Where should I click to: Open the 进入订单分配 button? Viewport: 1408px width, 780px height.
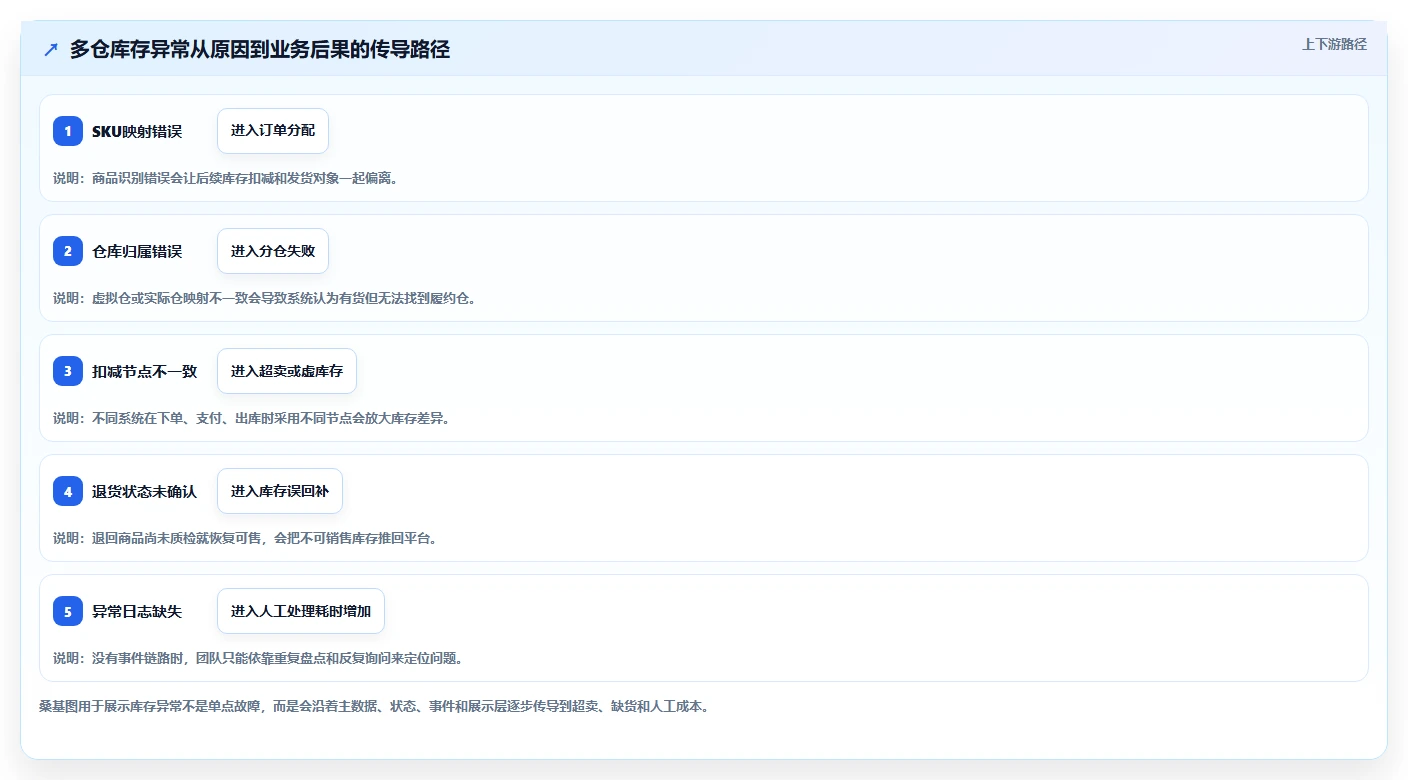click(273, 131)
